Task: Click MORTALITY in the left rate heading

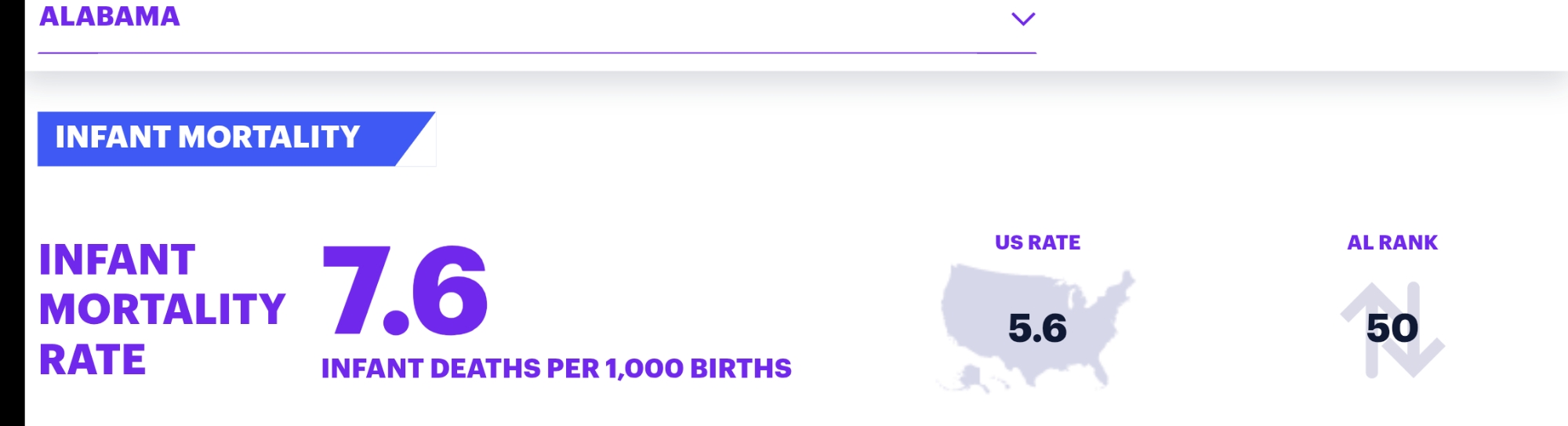Action: pos(162,309)
